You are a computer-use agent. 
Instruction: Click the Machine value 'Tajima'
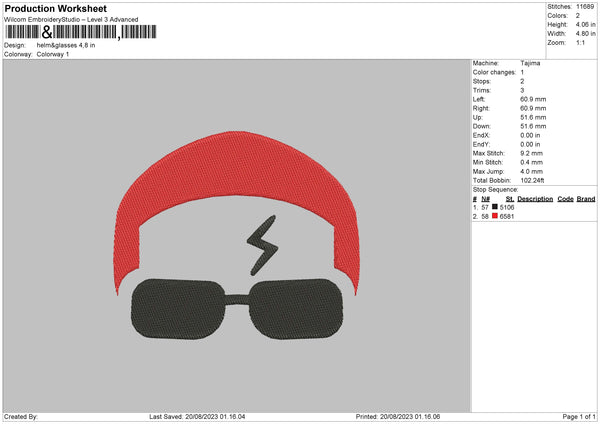pyautogui.click(x=530, y=63)
